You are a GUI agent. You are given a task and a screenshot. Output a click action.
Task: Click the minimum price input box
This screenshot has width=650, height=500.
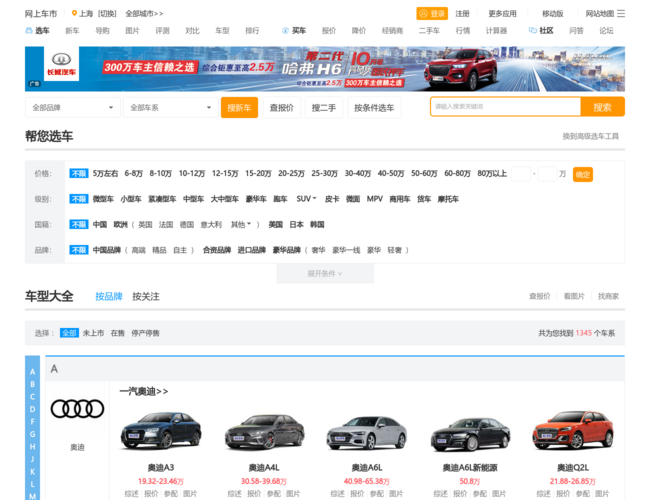pyautogui.click(x=521, y=174)
